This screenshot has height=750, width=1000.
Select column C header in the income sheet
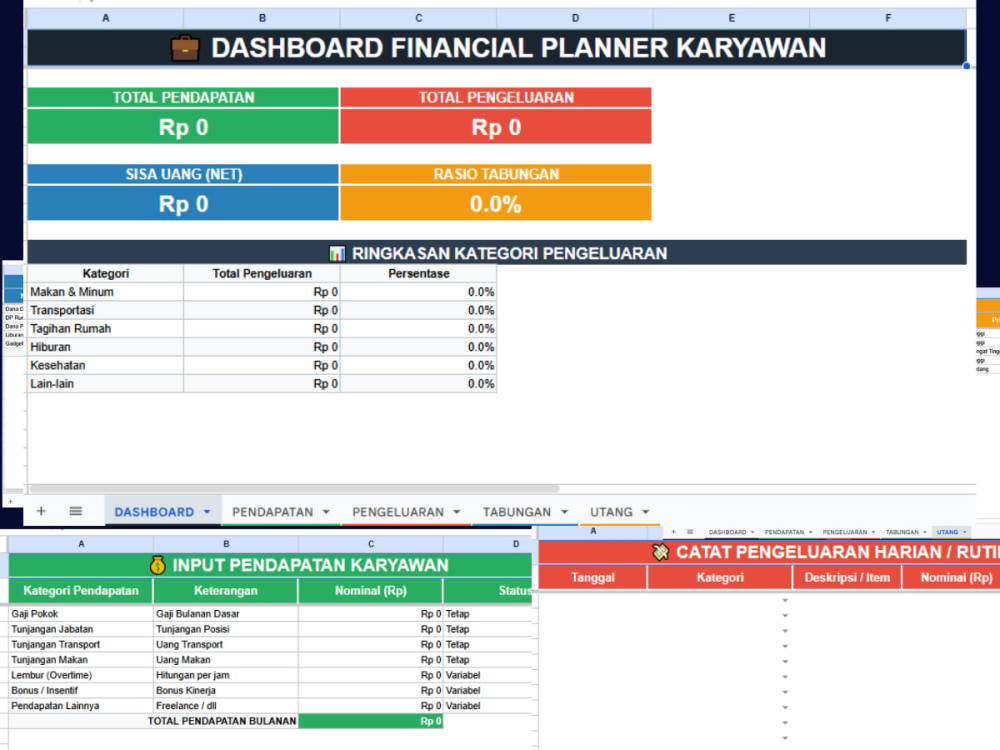pos(371,544)
